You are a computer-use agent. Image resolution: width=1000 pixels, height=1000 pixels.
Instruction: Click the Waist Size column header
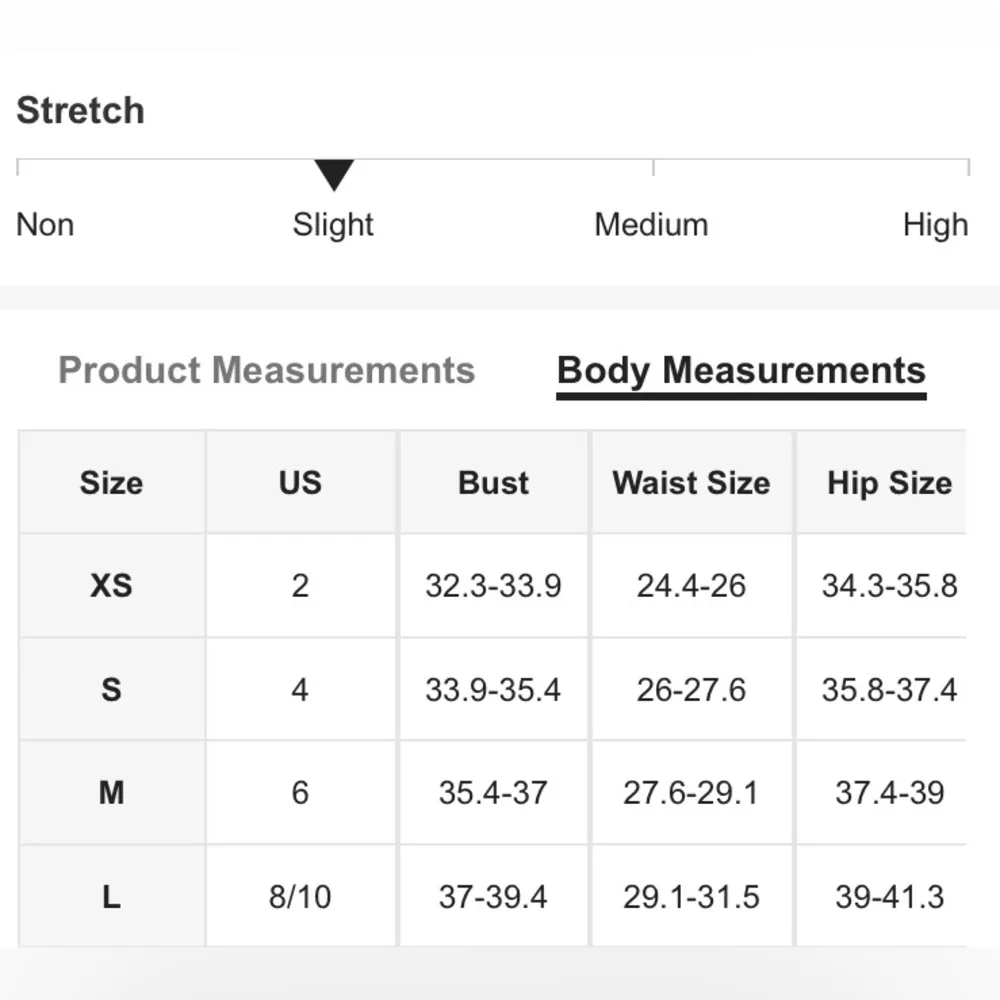pyautogui.click(x=691, y=483)
